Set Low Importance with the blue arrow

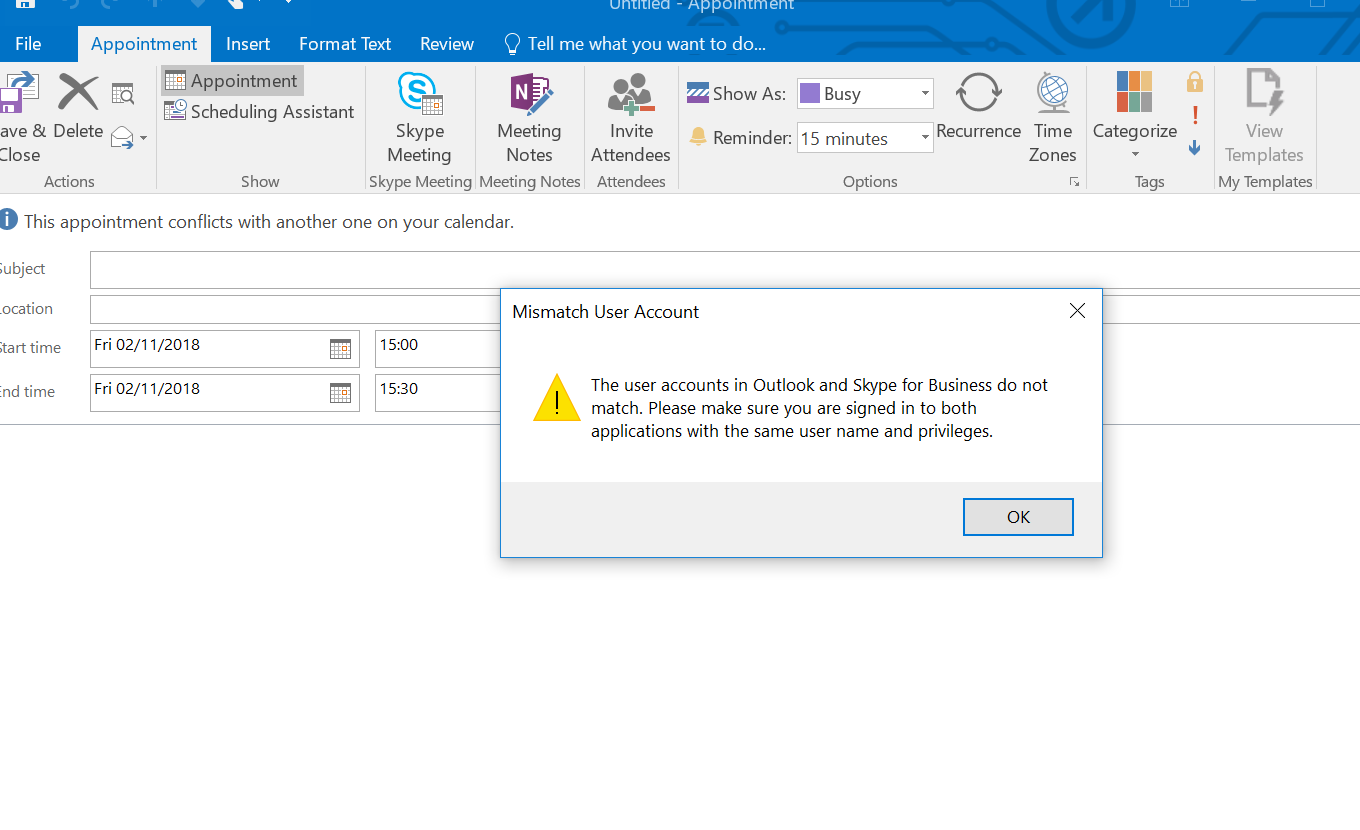tap(1195, 148)
